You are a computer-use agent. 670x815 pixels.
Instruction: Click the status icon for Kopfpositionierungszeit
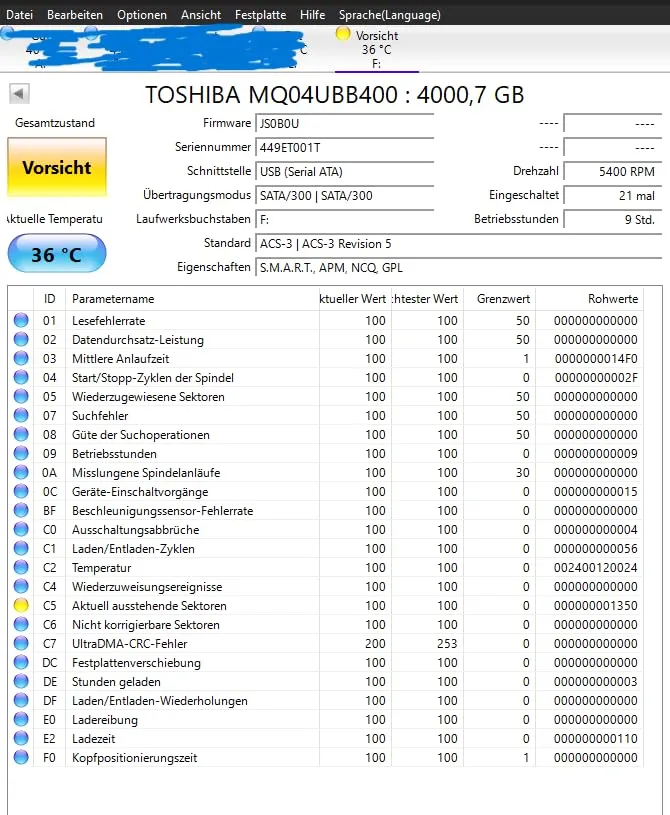(x=21, y=757)
